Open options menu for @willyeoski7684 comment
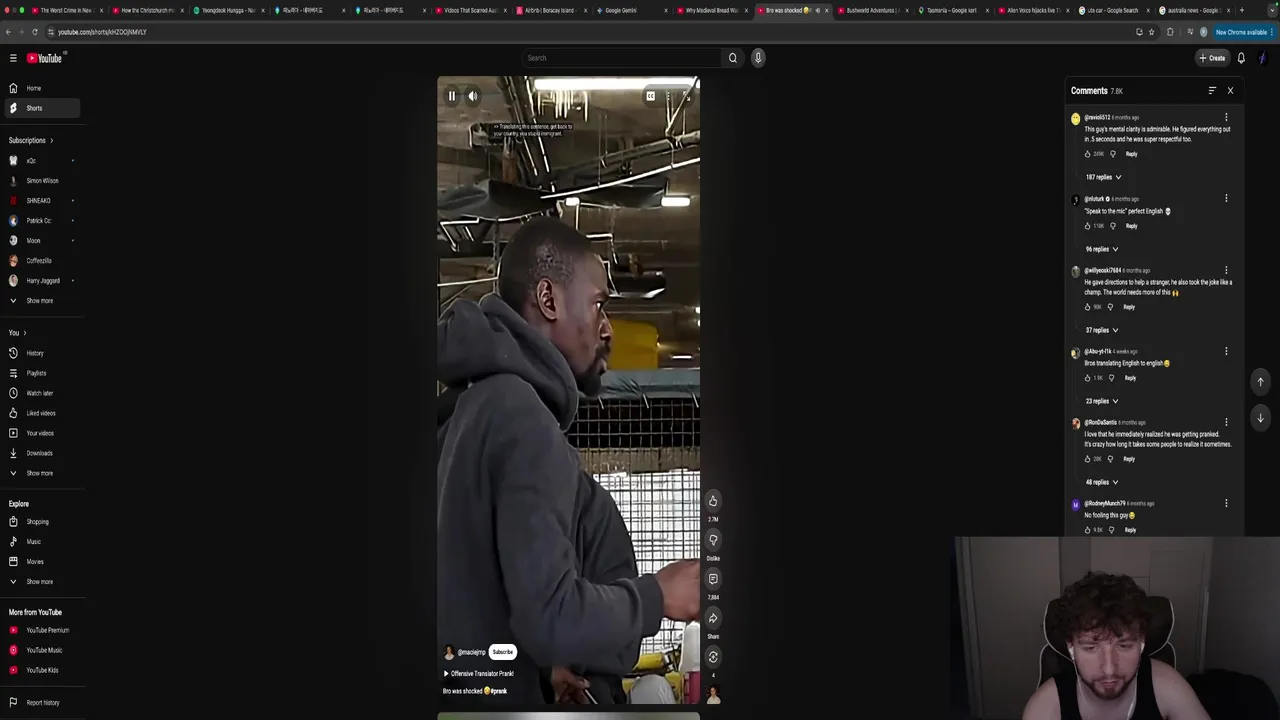This screenshot has width=1280, height=720. [x=1226, y=270]
